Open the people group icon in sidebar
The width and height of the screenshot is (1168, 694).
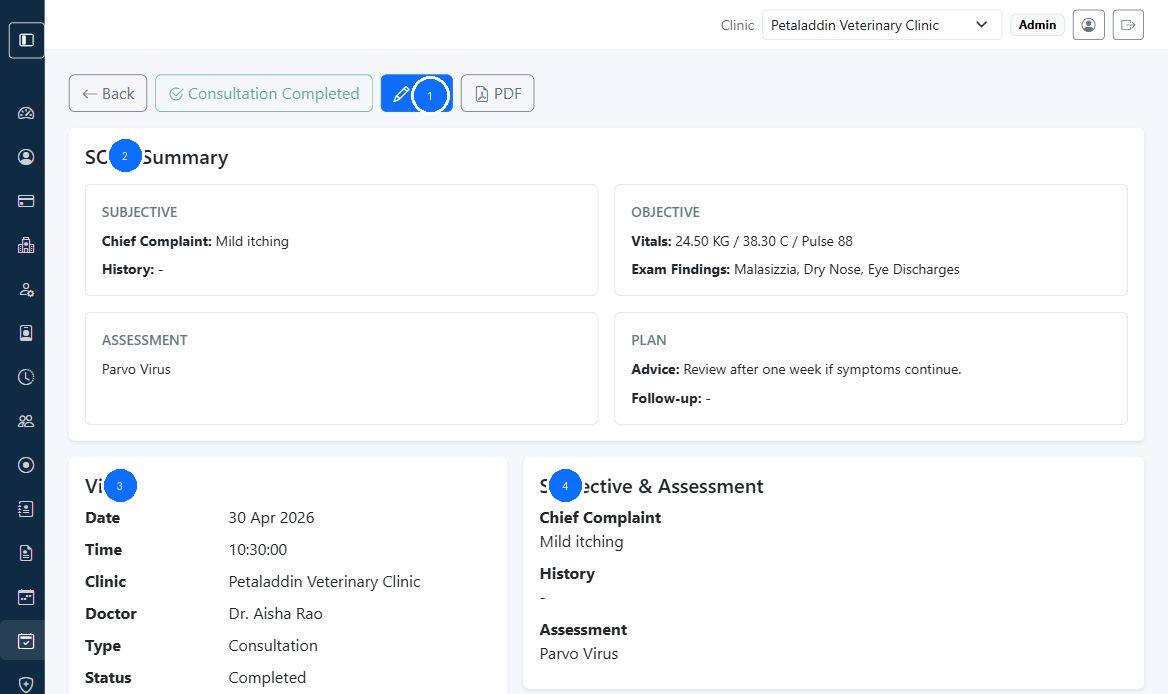pos(26,421)
